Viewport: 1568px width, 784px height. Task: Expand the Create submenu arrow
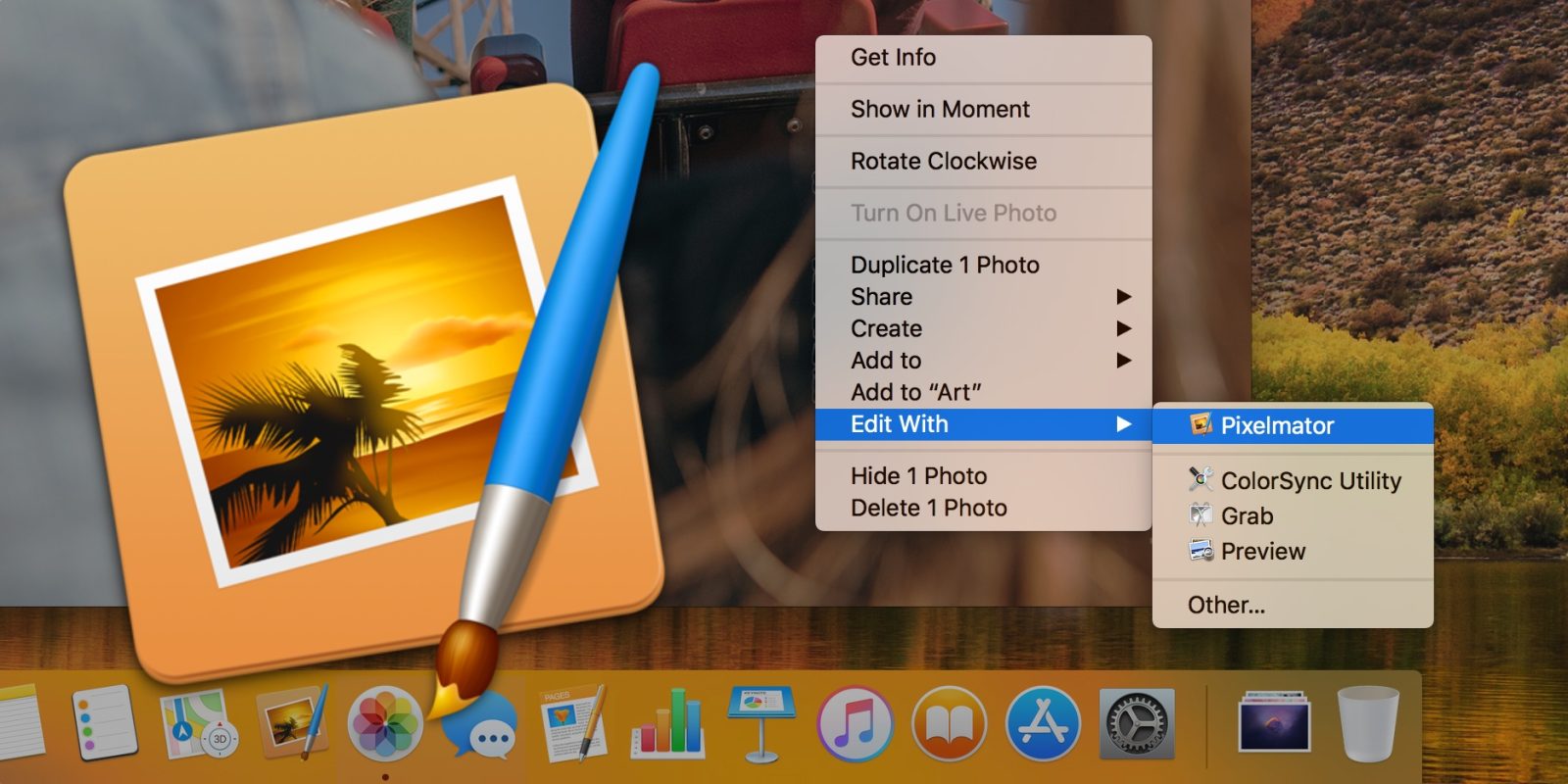pyautogui.click(x=1124, y=328)
